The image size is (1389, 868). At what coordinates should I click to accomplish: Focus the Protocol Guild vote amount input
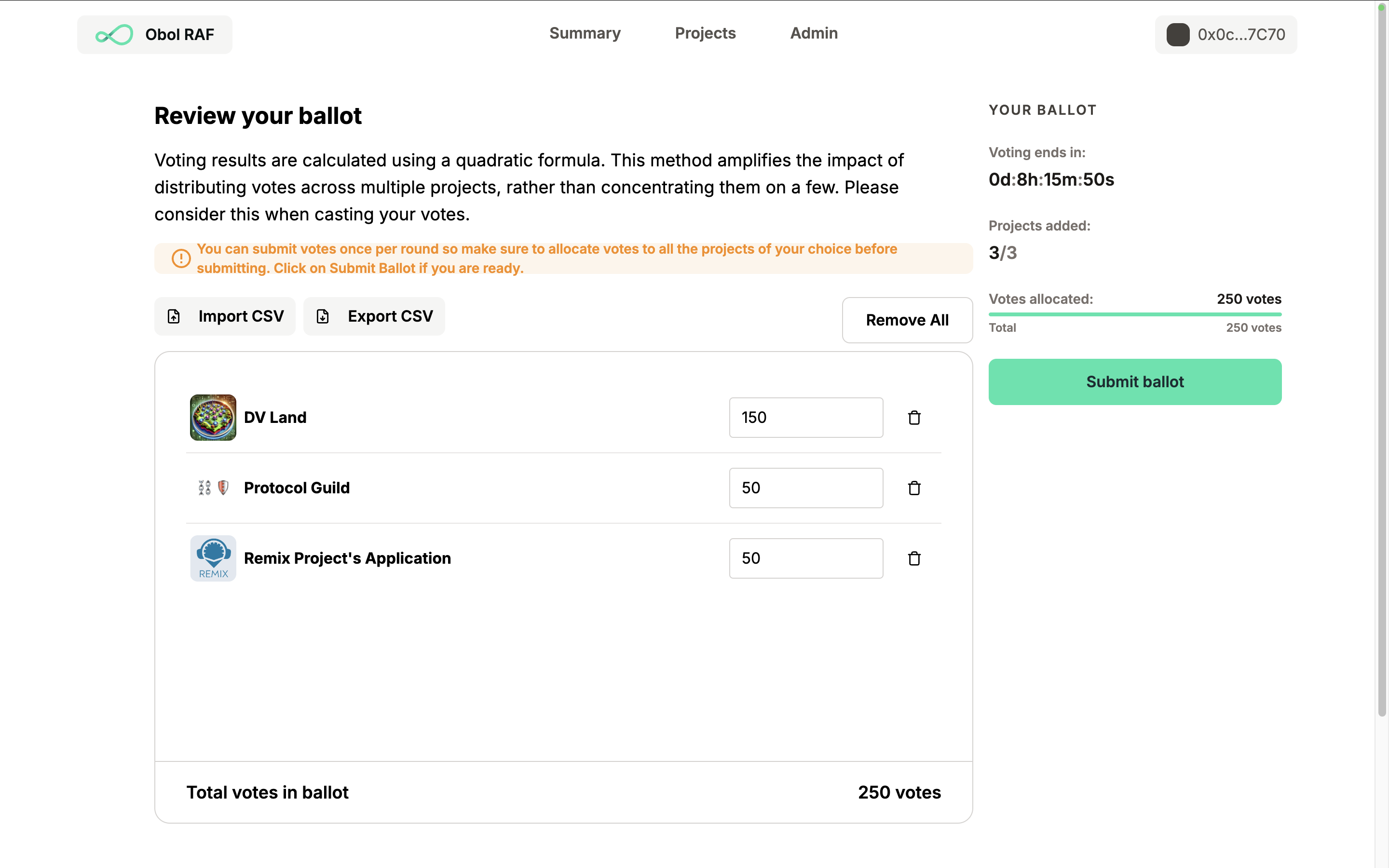click(x=805, y=488)
